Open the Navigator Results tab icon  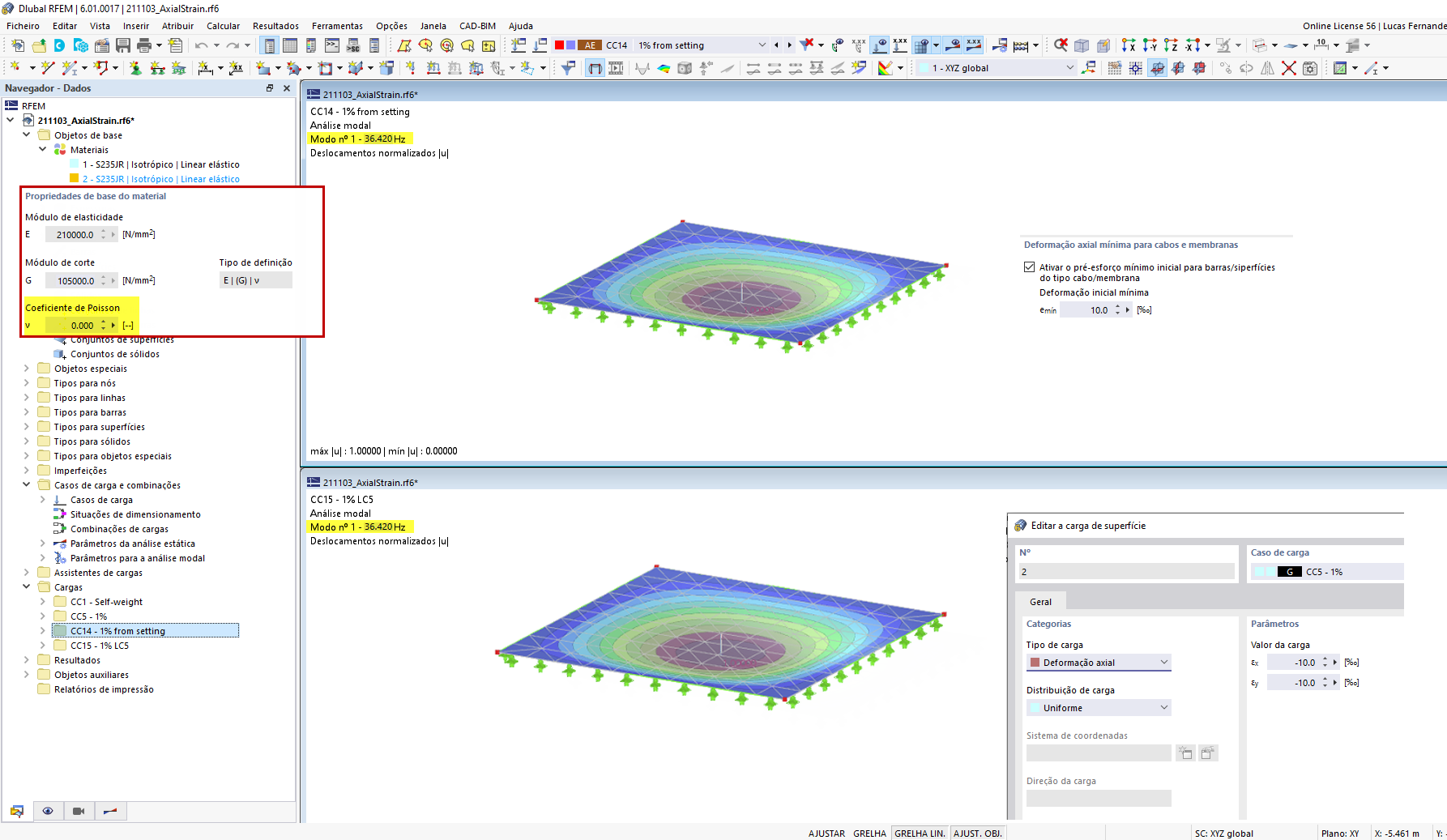(110, 811)
